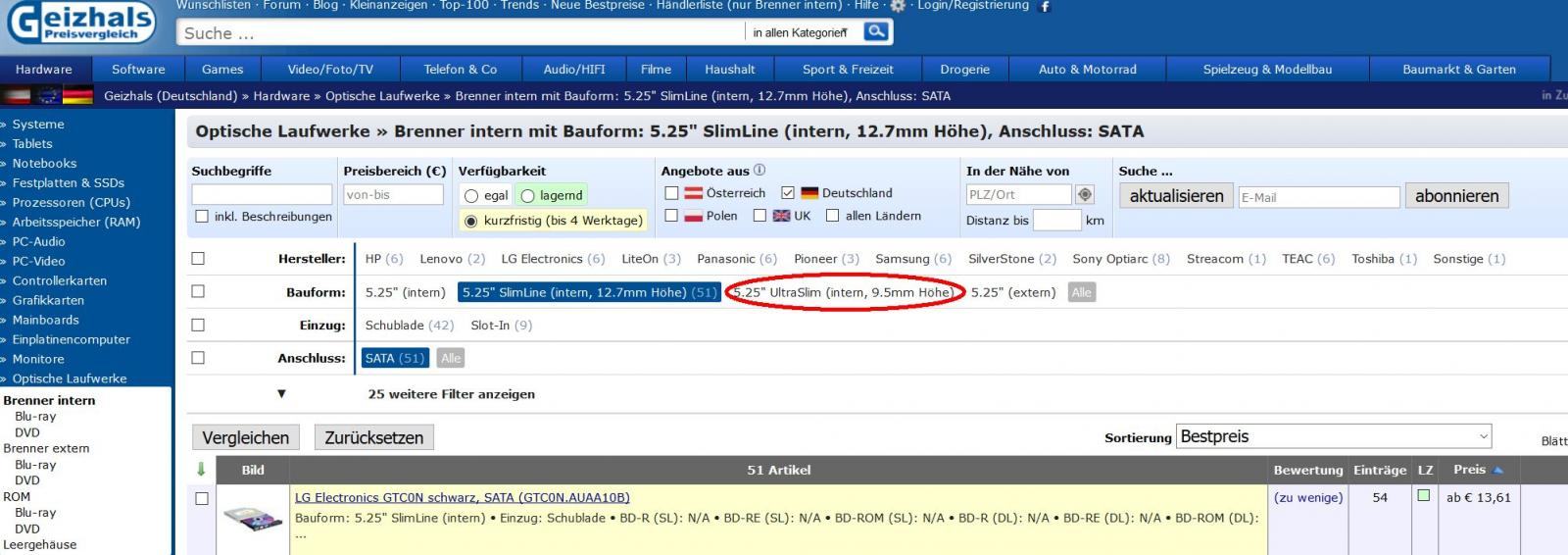The width and height of the screenshot is (1568, 555).
Task: Click the Preisbereich von-bis field
Action: point(393,194)
